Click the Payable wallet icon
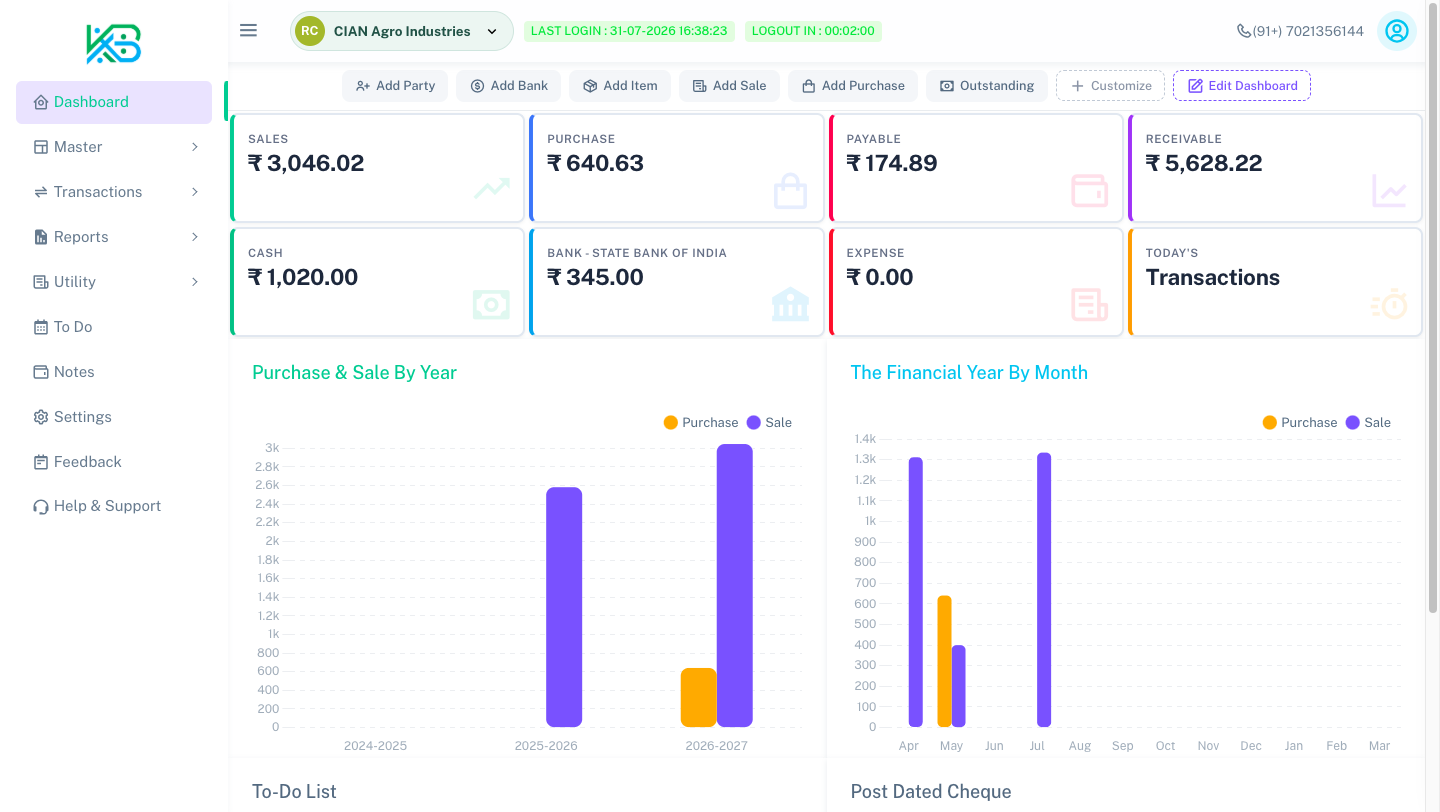 tap(1089, 190)
